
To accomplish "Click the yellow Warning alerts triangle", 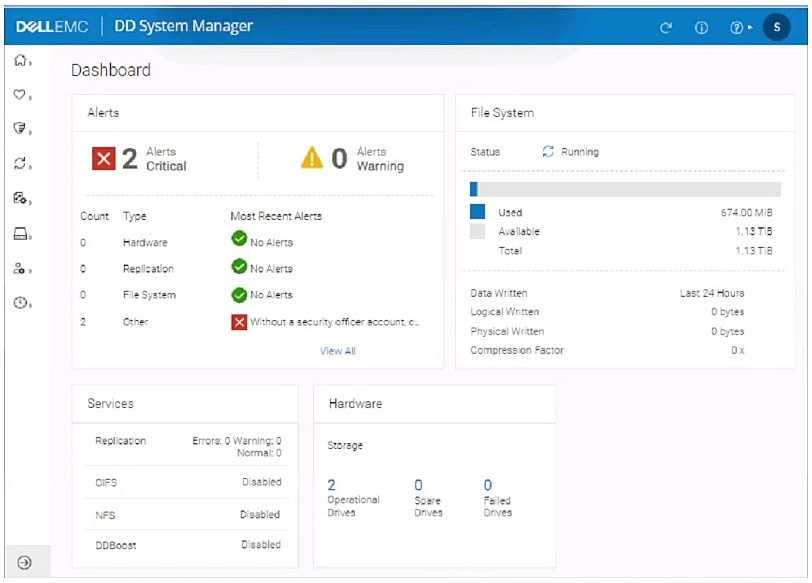I will click(x=313, y=159).
